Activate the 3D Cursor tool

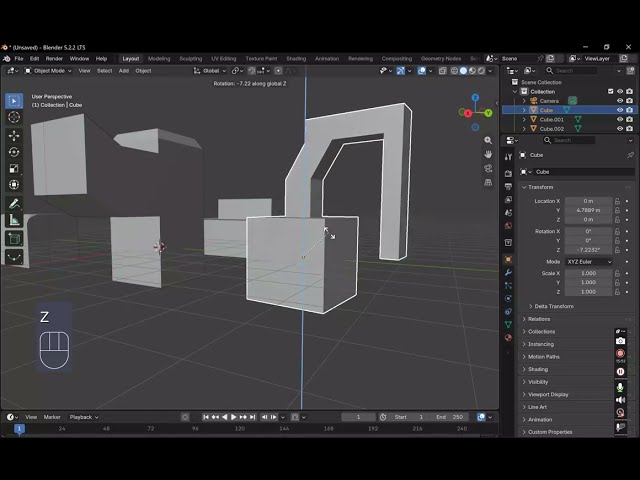point(14,117)
